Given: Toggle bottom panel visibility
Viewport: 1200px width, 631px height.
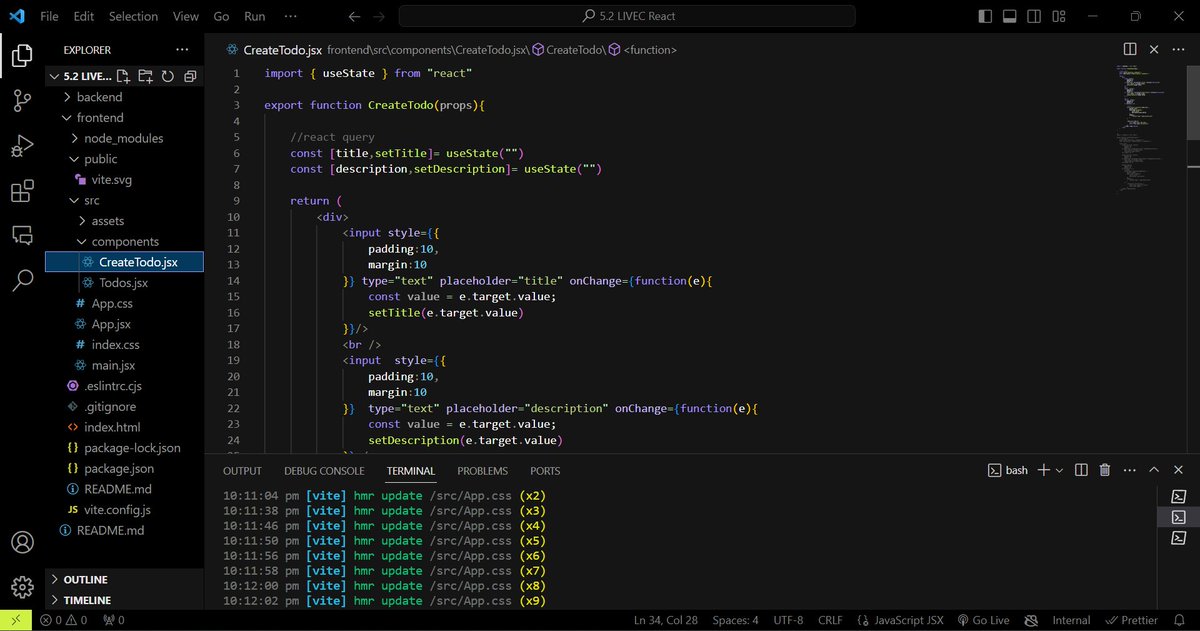Looking at the screenshot, I should click(x=1009, y=16).
